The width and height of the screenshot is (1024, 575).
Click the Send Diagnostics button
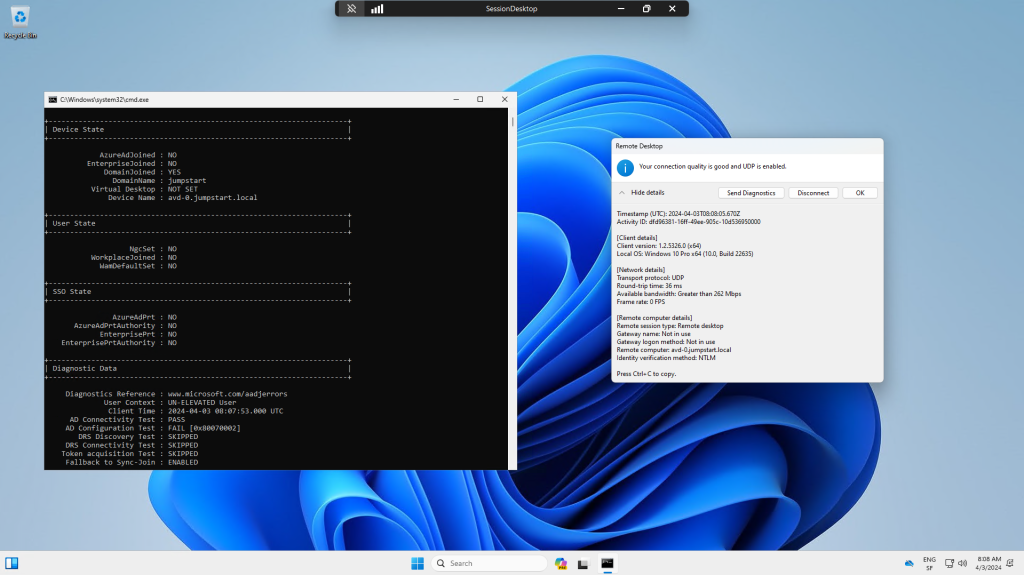[751, 193]
